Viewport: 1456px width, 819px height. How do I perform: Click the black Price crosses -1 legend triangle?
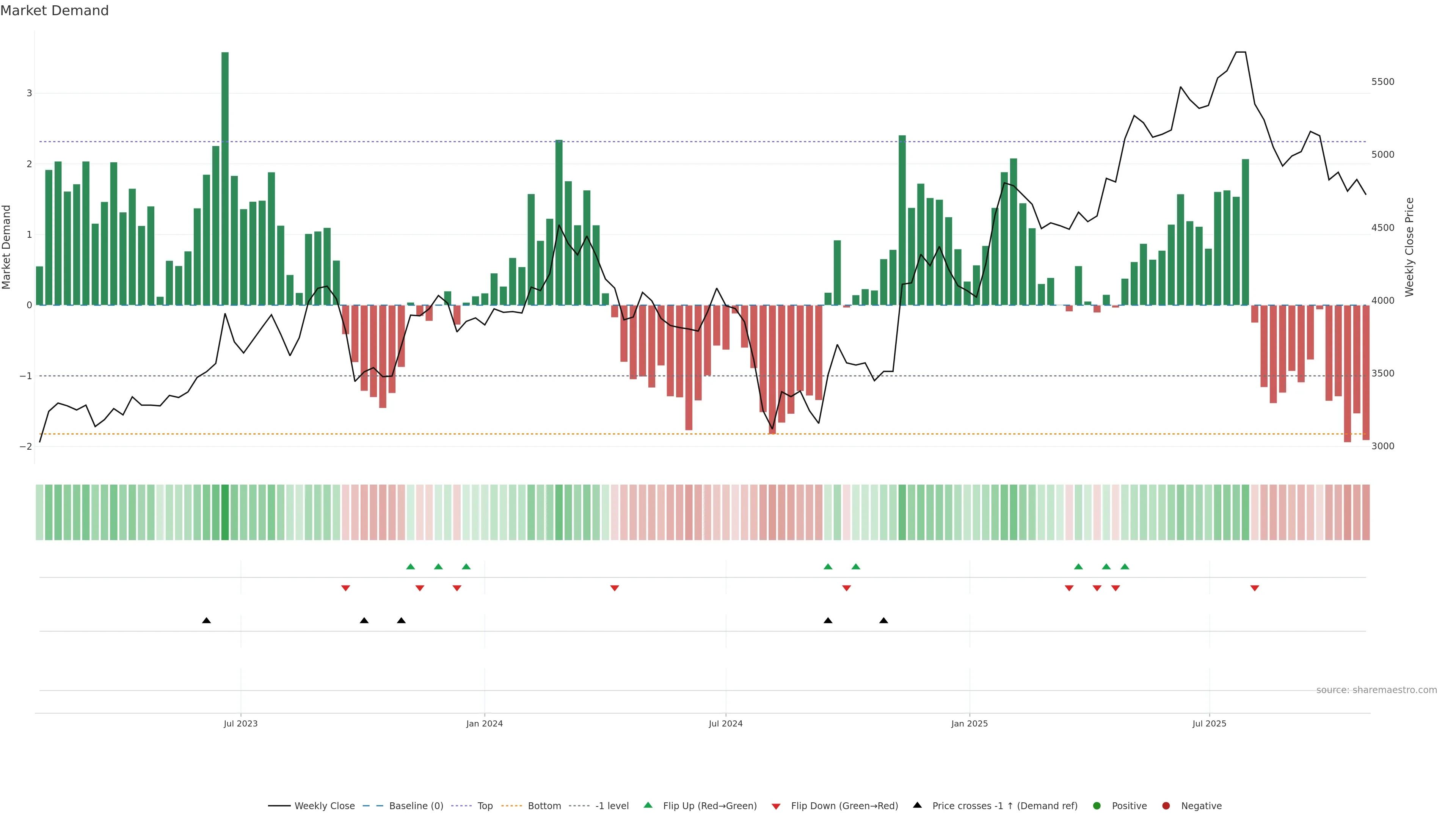[x=917, y=805]
